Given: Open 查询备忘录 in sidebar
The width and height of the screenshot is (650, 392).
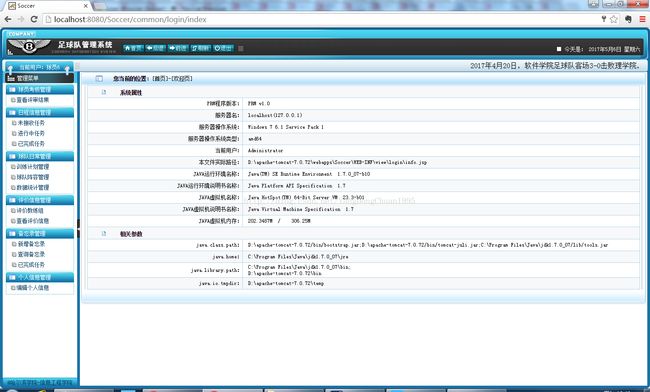Looking at the screenshot, I should click(31, 254).
